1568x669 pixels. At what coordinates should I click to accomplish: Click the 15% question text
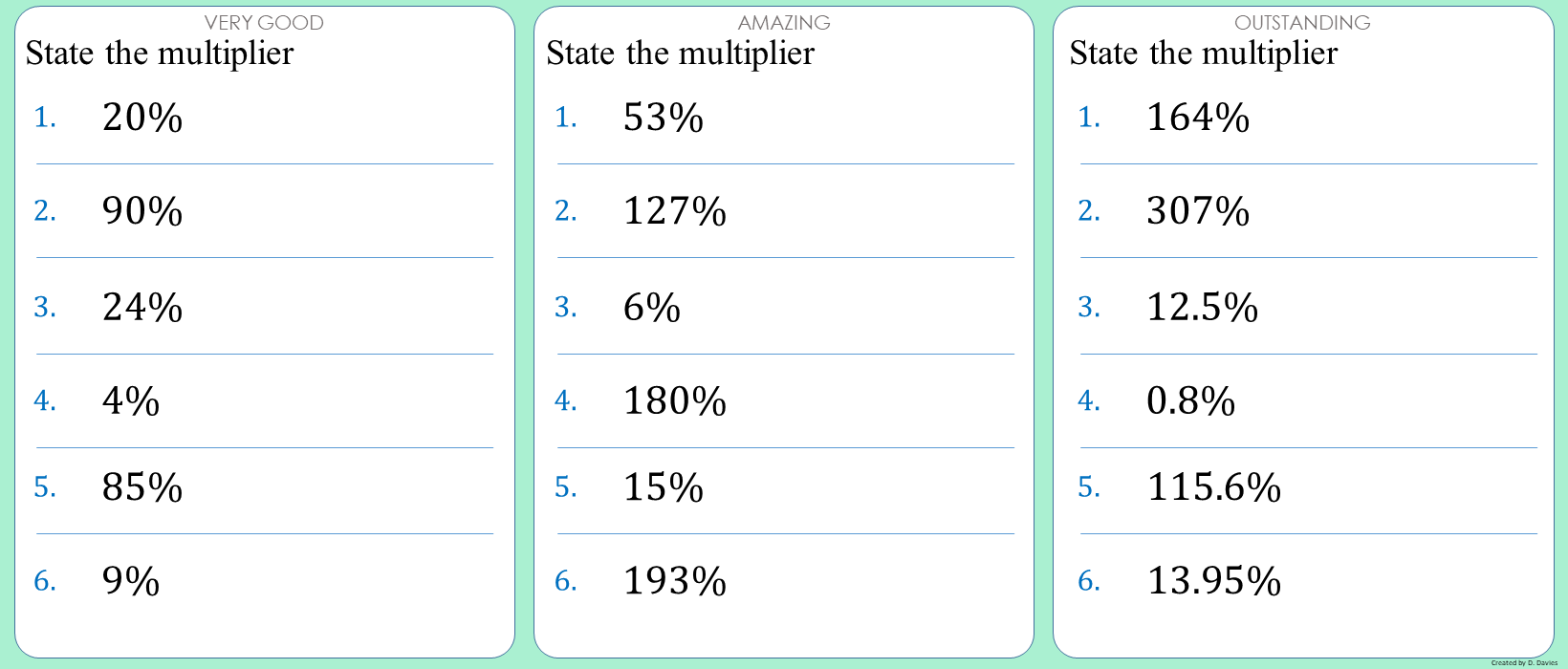(x=664, y=487)
